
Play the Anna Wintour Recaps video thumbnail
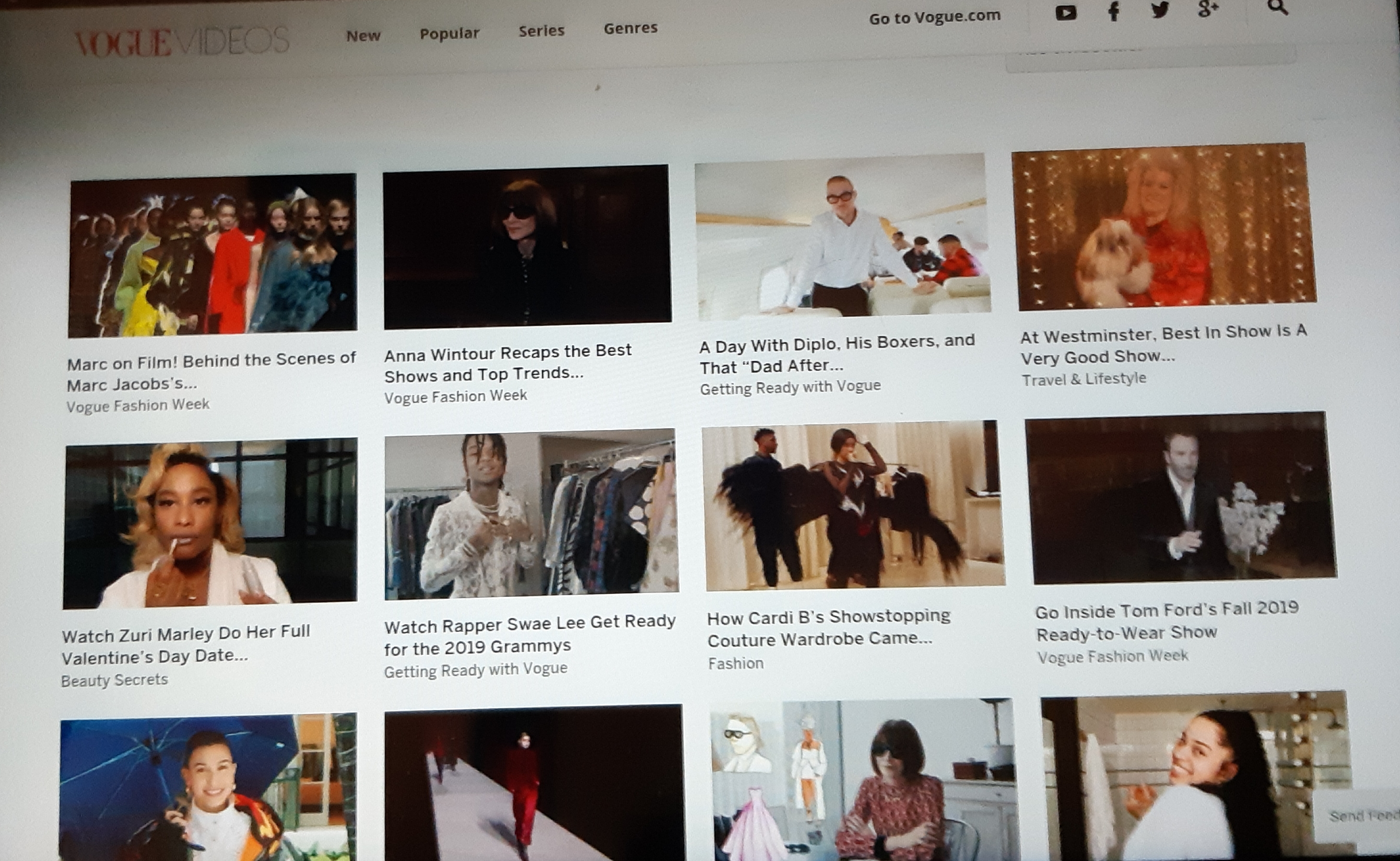click(527, 246)
